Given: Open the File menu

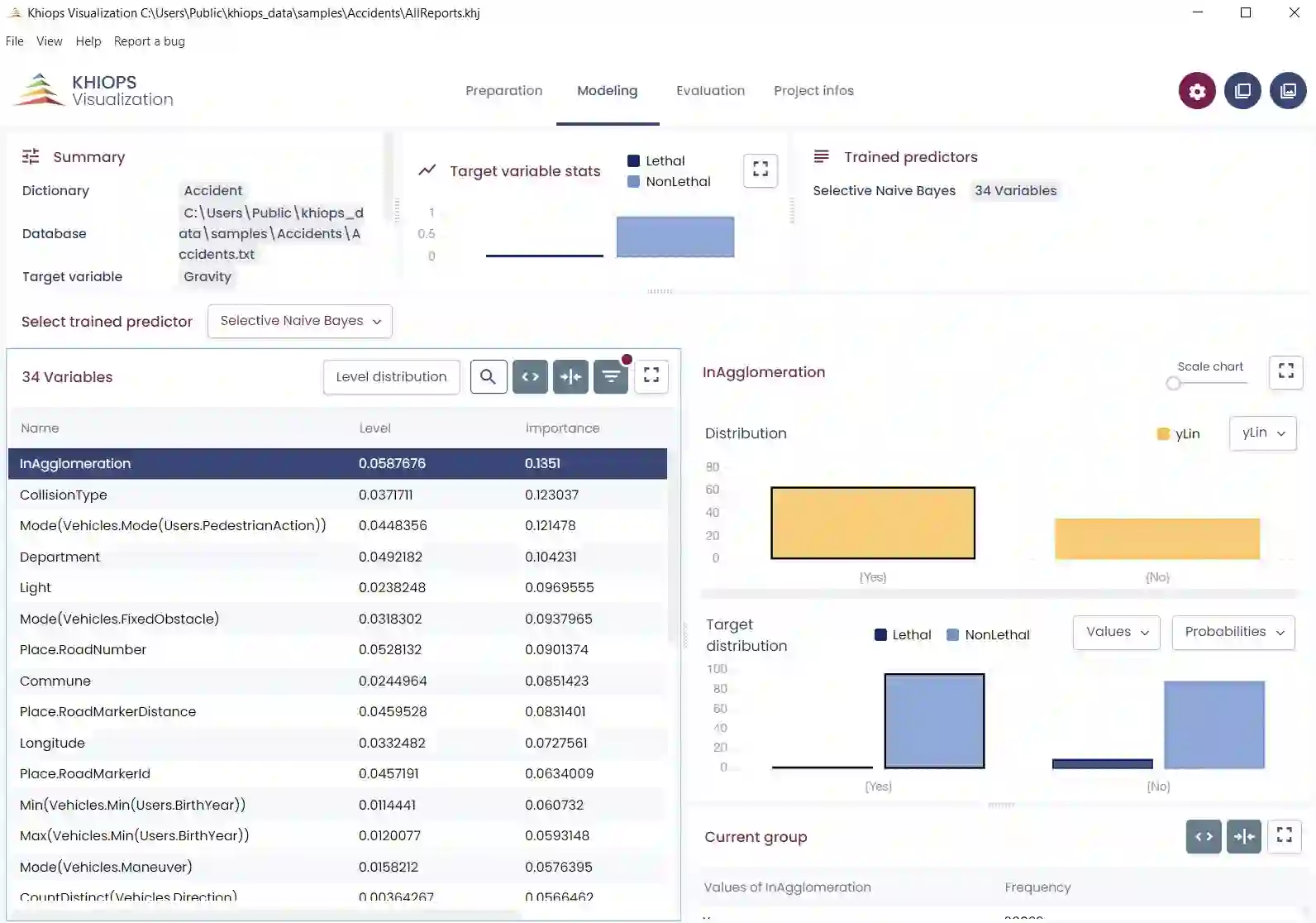Looking at the screenshot, I should coord(15,41).
